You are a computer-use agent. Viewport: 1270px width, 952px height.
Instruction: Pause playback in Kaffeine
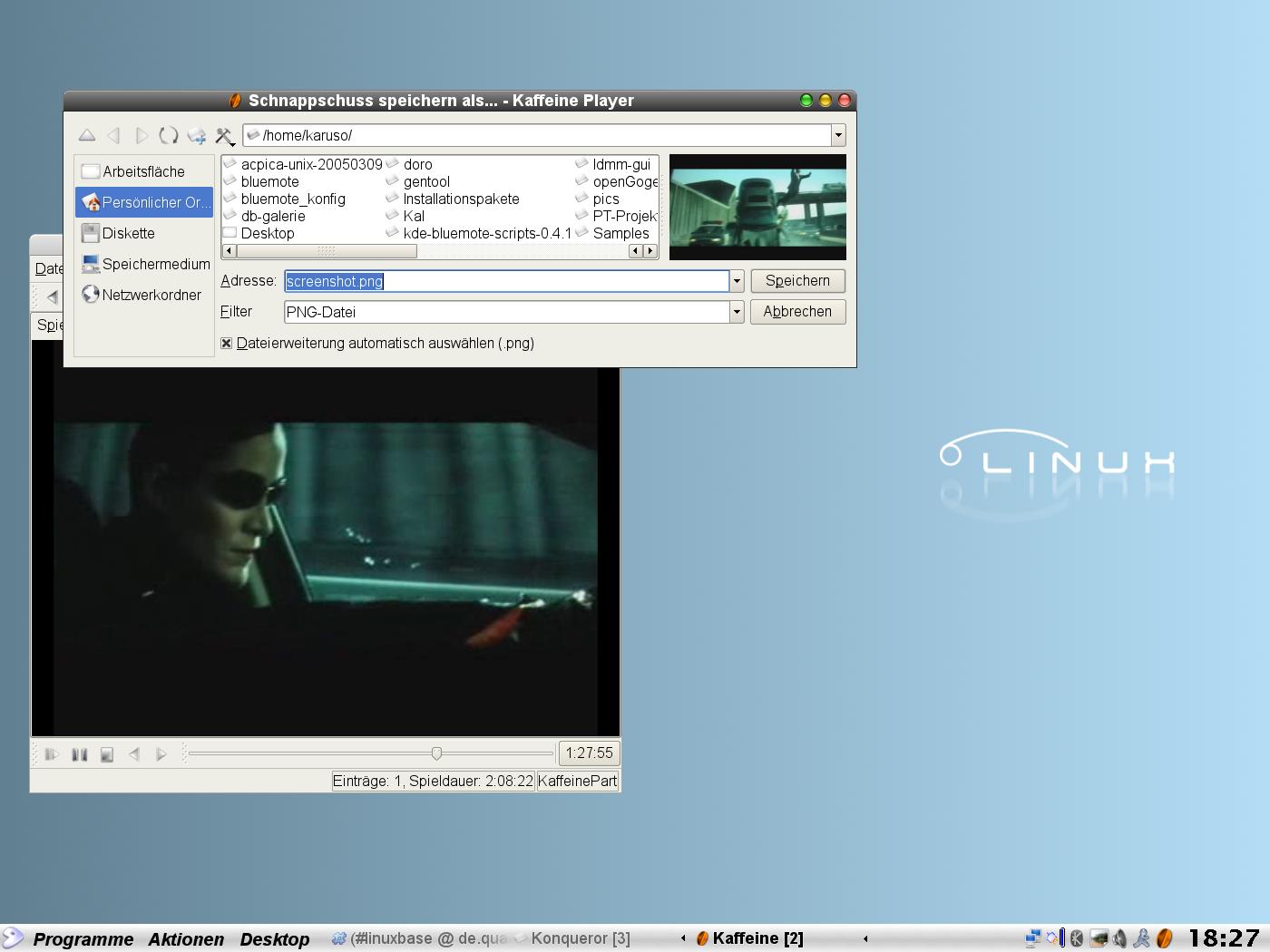[80, 754]
